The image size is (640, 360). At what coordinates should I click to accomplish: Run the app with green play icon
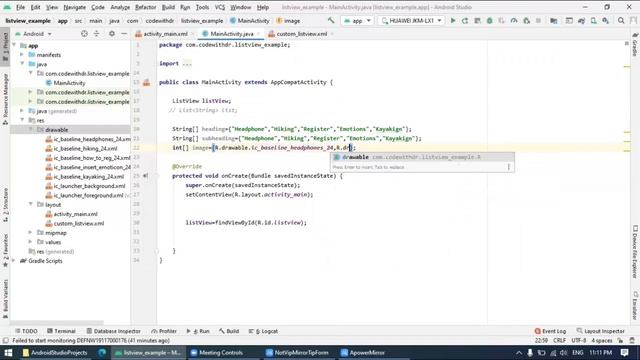coord(453,20)
